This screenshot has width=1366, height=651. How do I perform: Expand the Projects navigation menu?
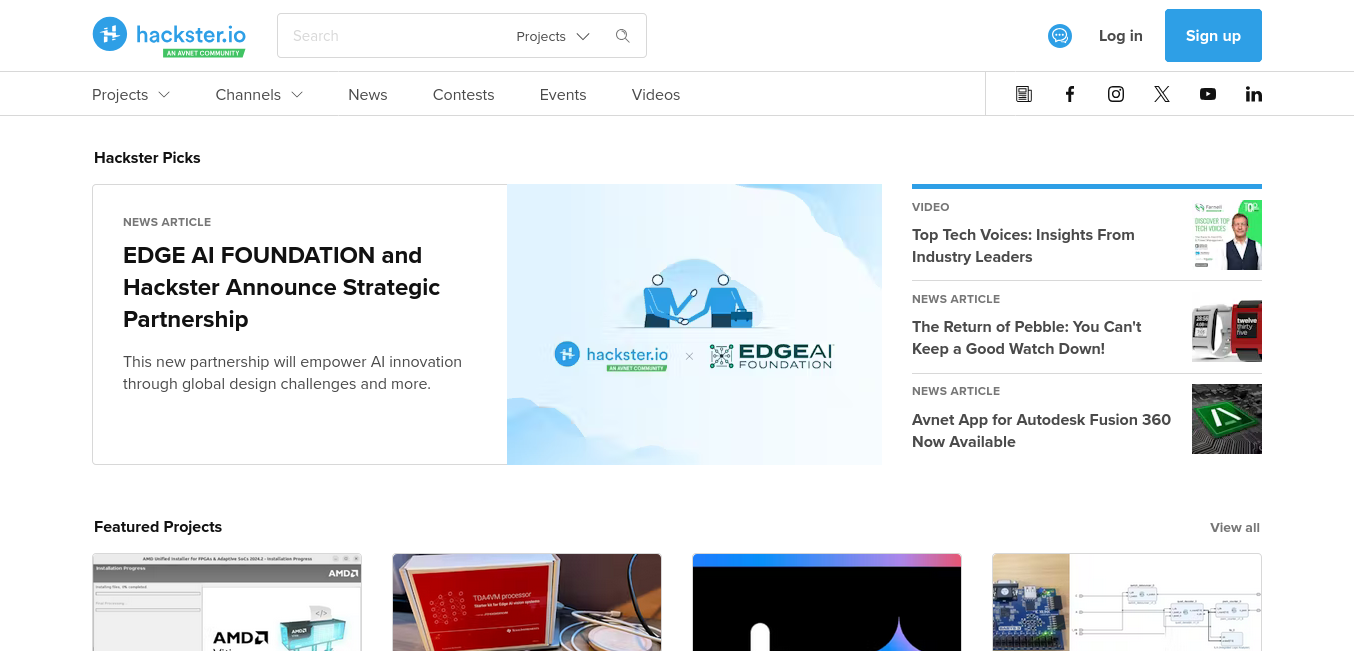pyautogui.click(x=131, y=95)
